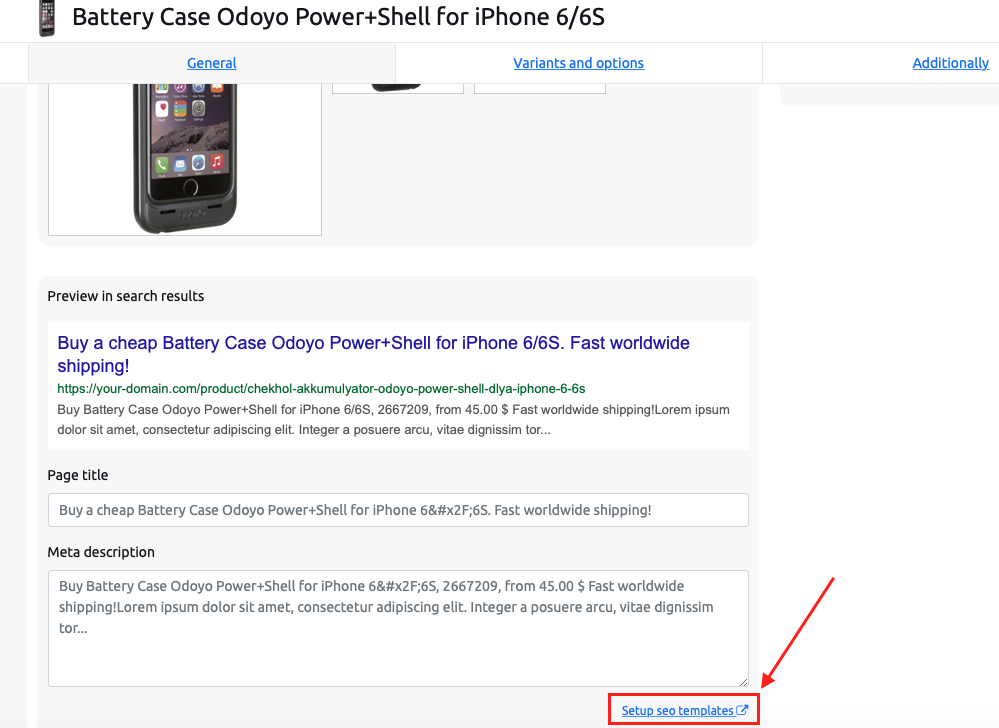
Task: Select the empty second image thumbnail
Action: 540,89
